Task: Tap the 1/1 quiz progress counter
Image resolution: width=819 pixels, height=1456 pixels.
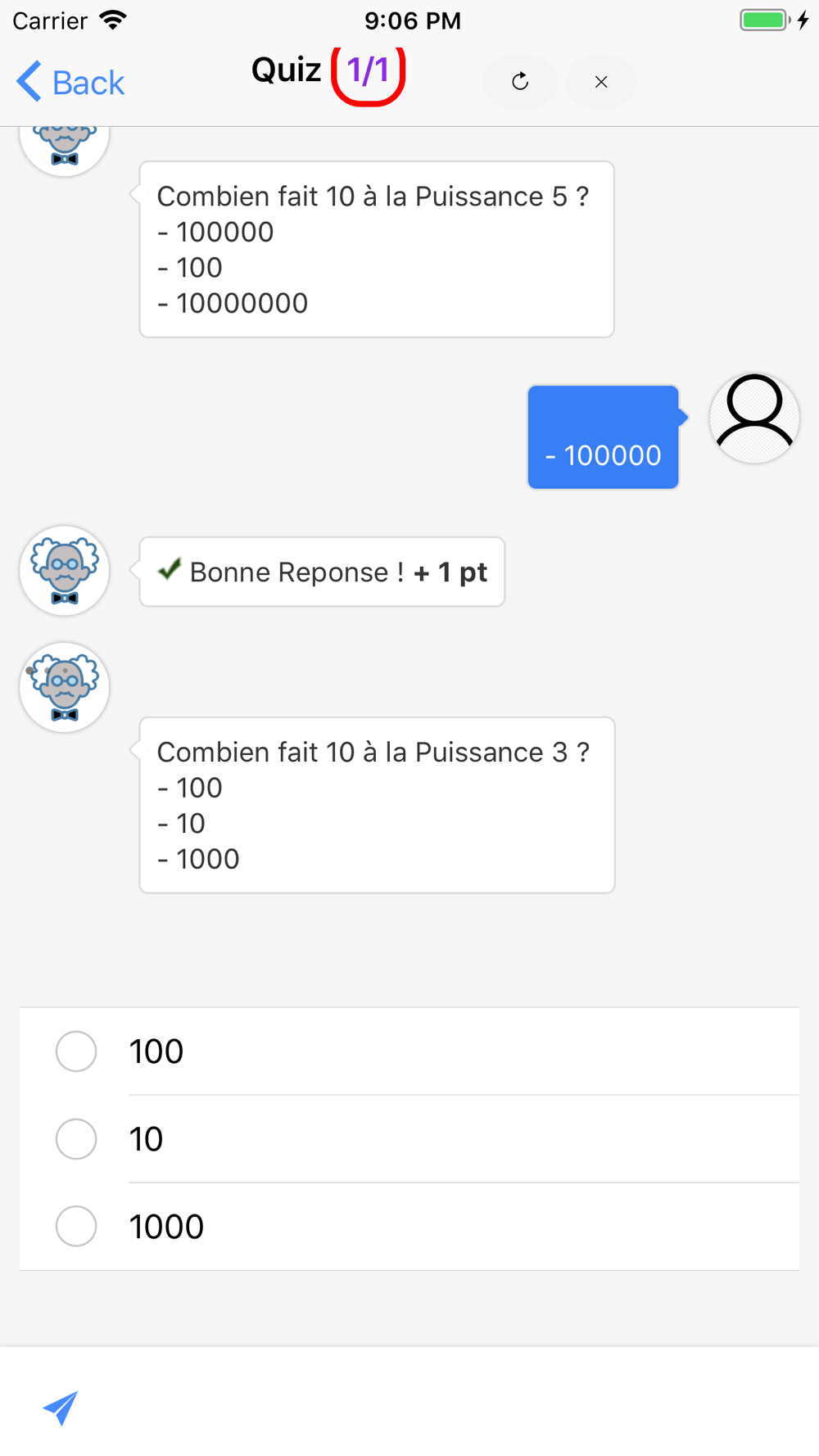Action: point(368,72)
